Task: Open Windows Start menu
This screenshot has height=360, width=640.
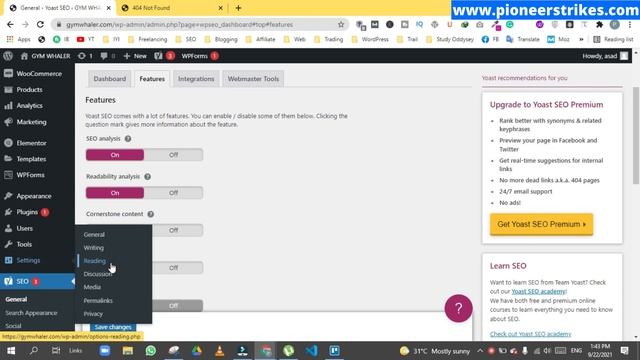Action: coord(11,351)
